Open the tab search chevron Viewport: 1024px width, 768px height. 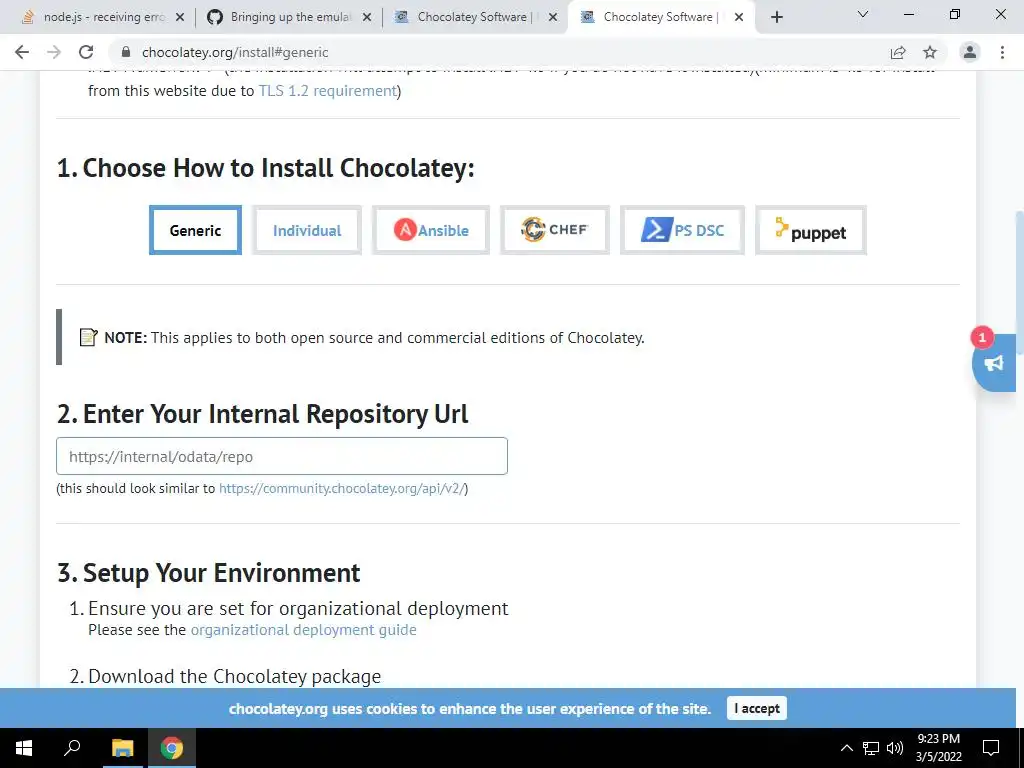tap(863, 14)
